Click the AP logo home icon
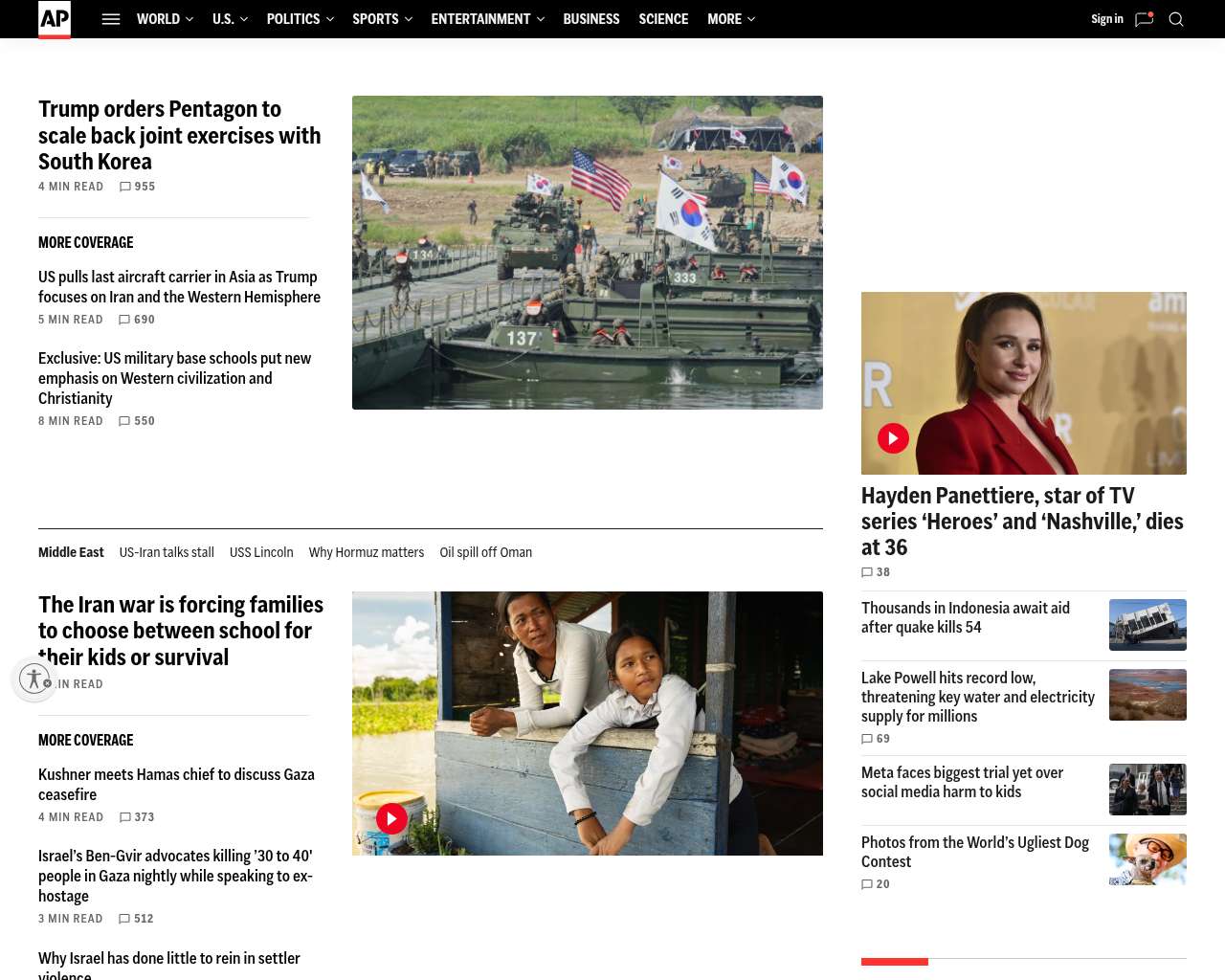Screen dimensions: 1225x980 [x=55, y=19]
